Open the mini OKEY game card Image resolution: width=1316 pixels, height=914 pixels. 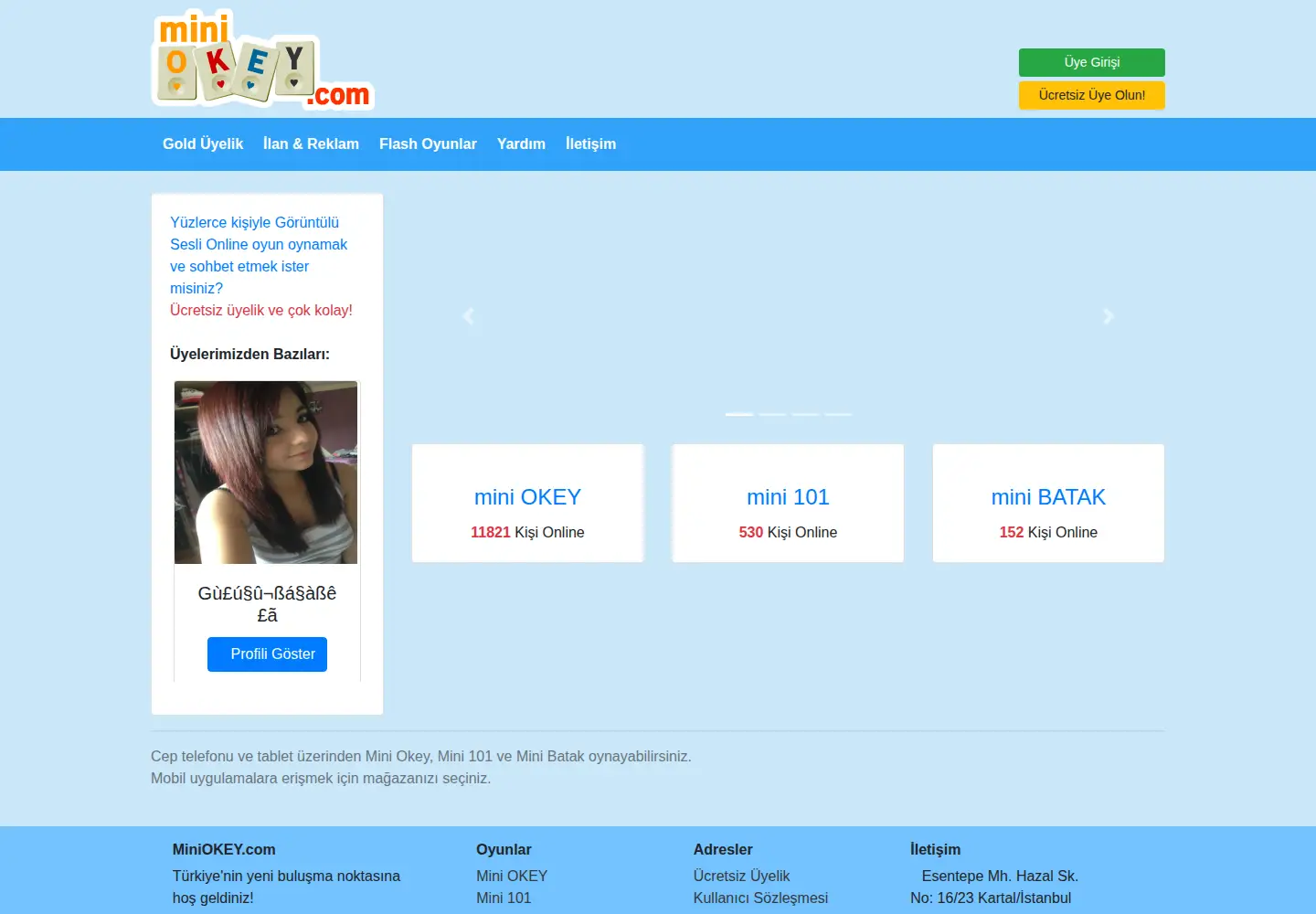point(527,504)
